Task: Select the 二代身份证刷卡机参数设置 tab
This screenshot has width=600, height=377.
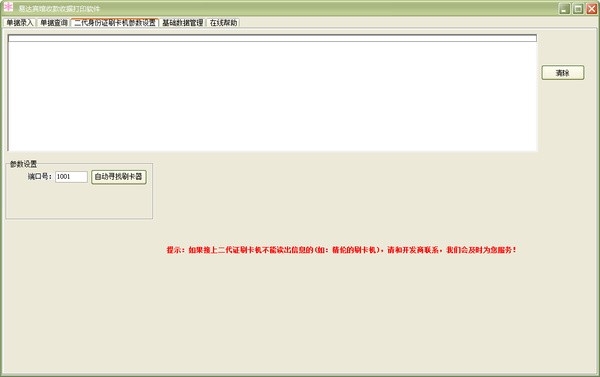Action: pyautogui.click(x=115, y=23)
